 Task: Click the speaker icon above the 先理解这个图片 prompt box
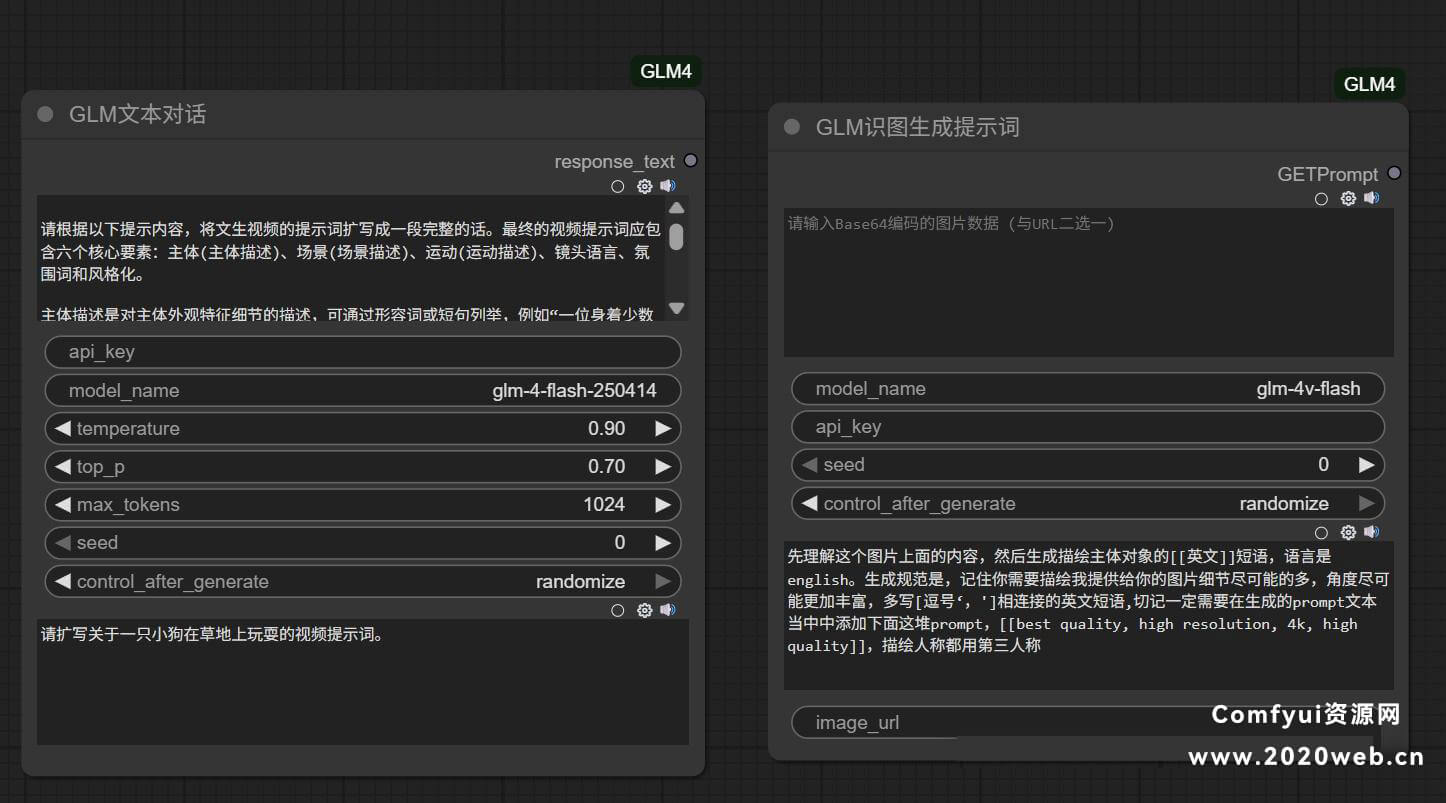click(1372, 532)
